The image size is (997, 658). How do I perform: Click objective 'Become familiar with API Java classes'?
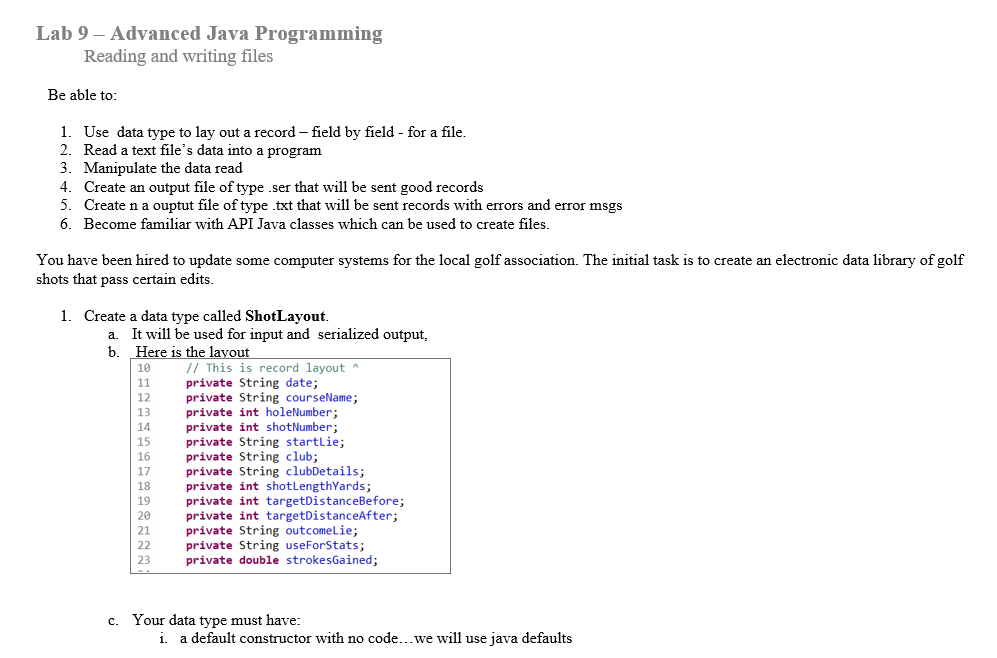coord(317,224)
